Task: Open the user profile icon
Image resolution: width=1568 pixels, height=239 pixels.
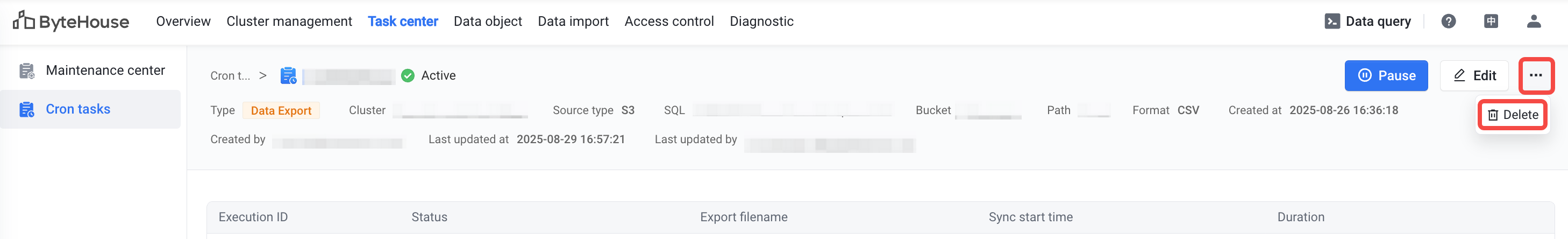Action: pyautogui.click(x=1533, y=22)
